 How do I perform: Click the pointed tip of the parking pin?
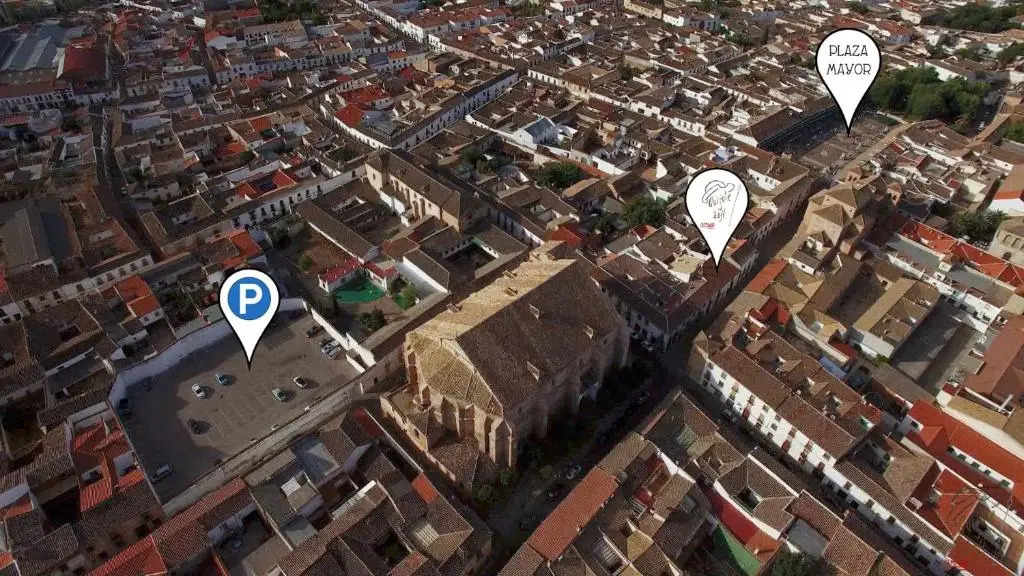[249, 362]
